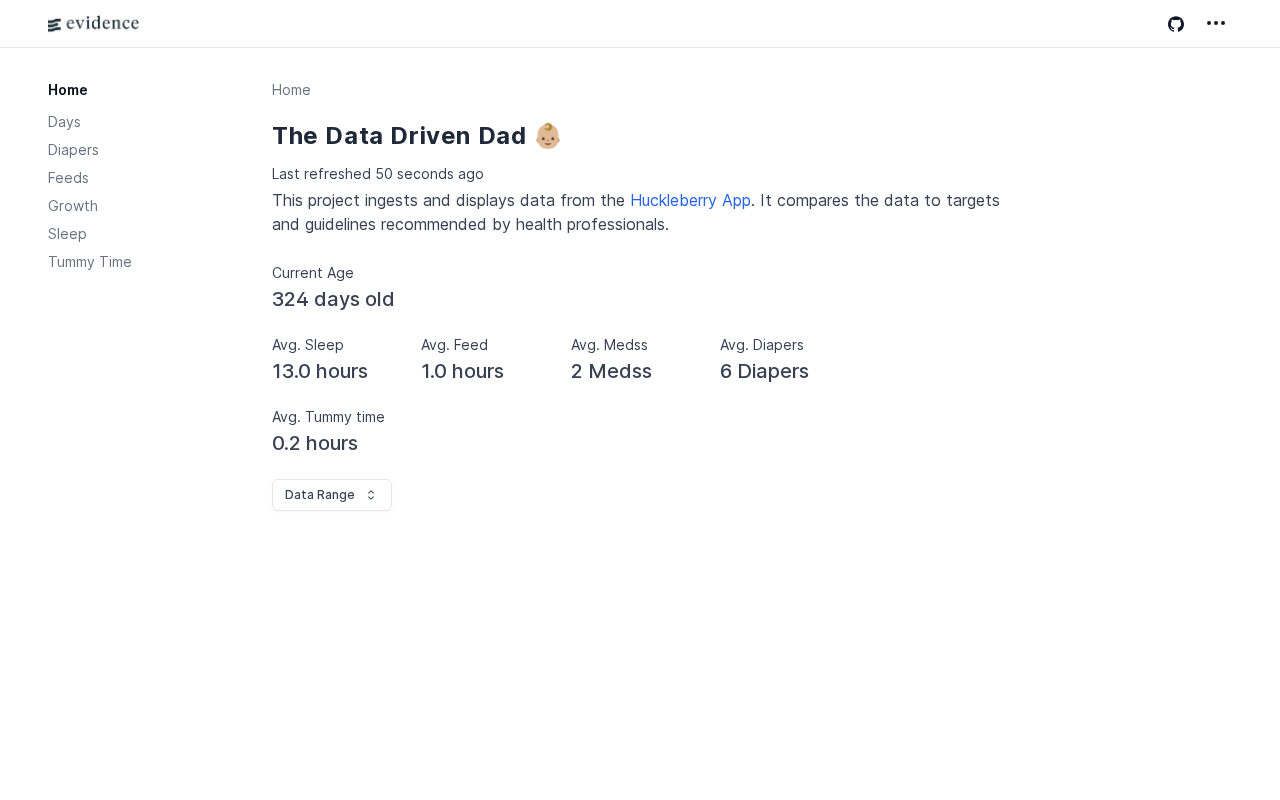Screen dimensions: 1280x800
Task: Click the Avg. Tummy time 0.2 hours value
Action: 315,443
